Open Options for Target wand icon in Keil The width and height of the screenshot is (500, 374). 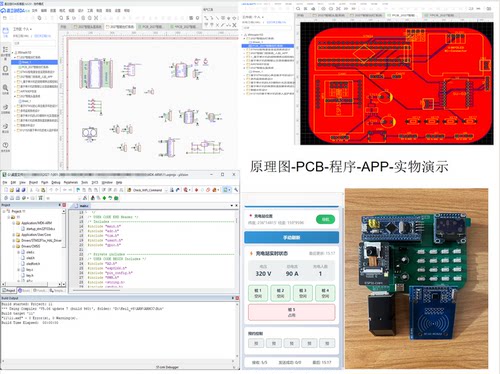click(x=85, y=198)
